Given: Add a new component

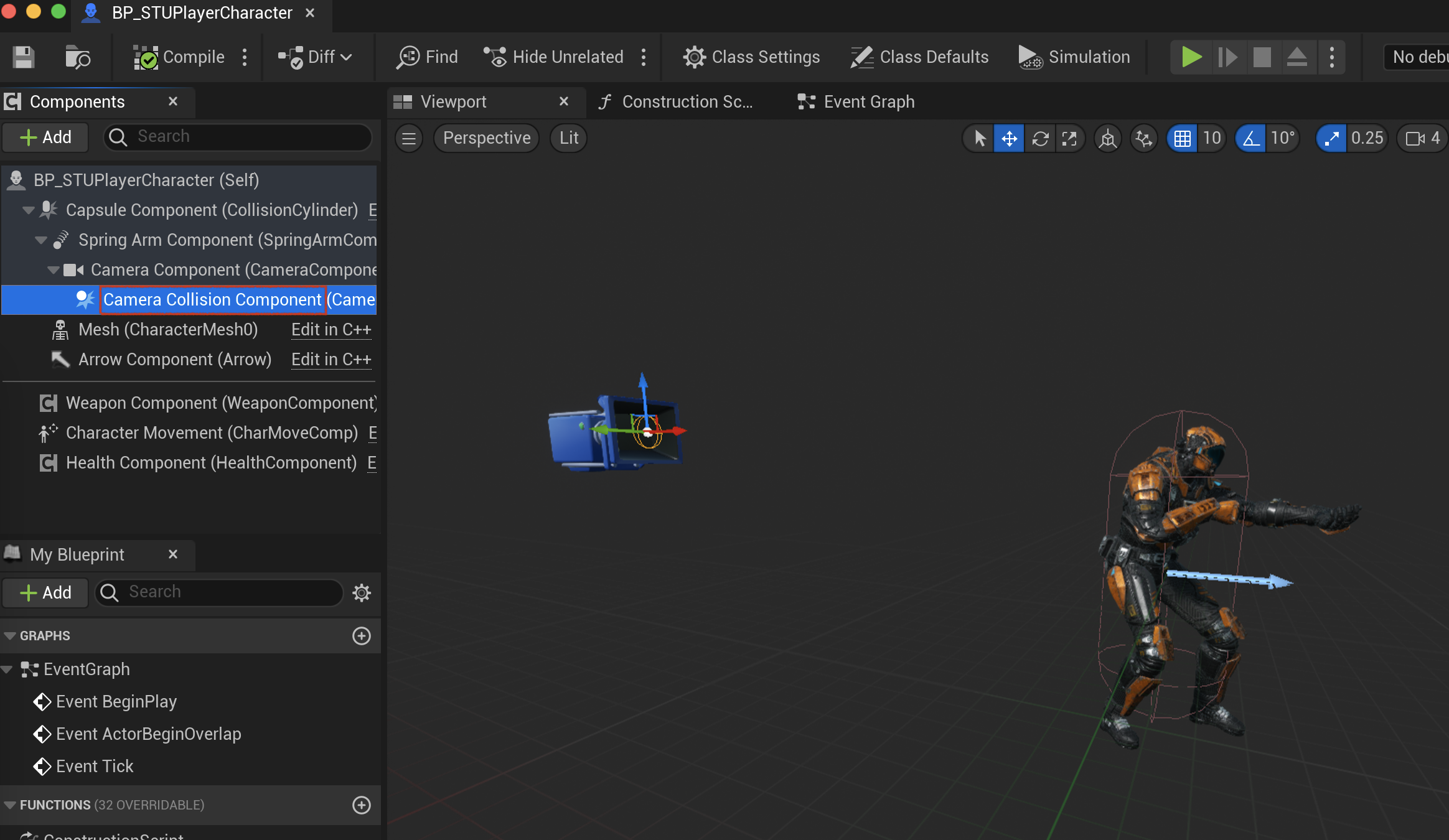Looking at the screenshot, I should pos(45,137).
